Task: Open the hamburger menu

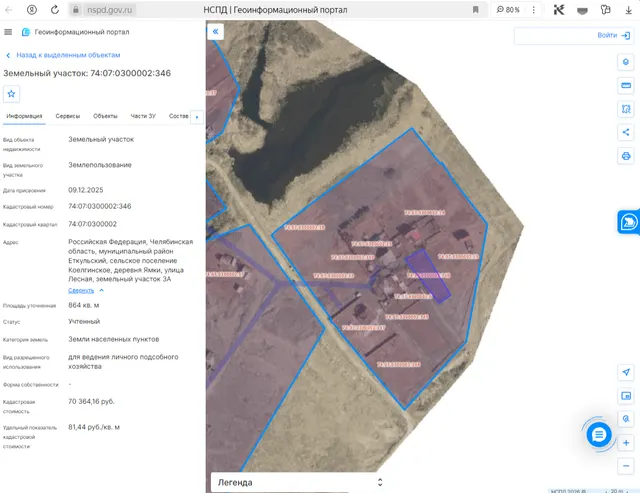Action: click(8, 32)
